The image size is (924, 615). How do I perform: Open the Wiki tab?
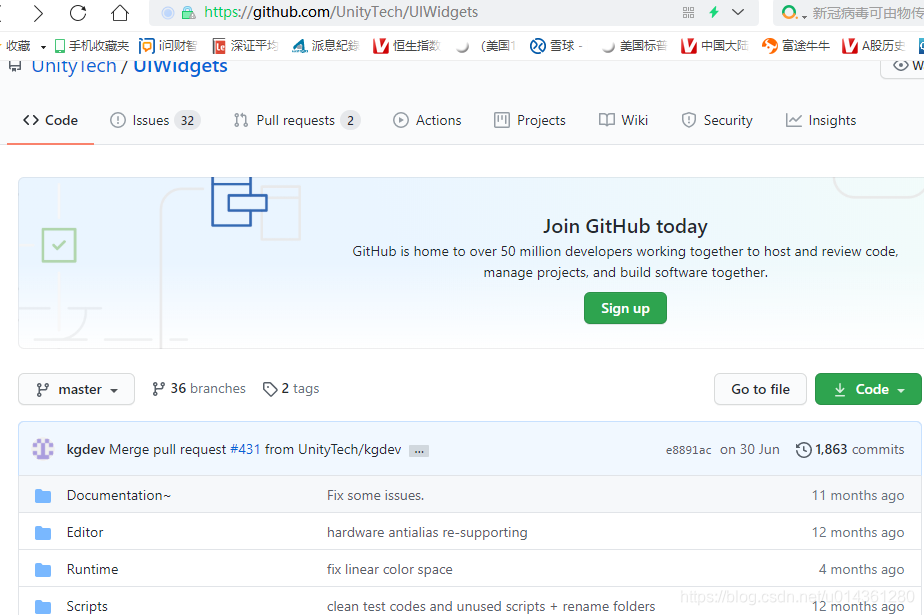pos(623,120)
